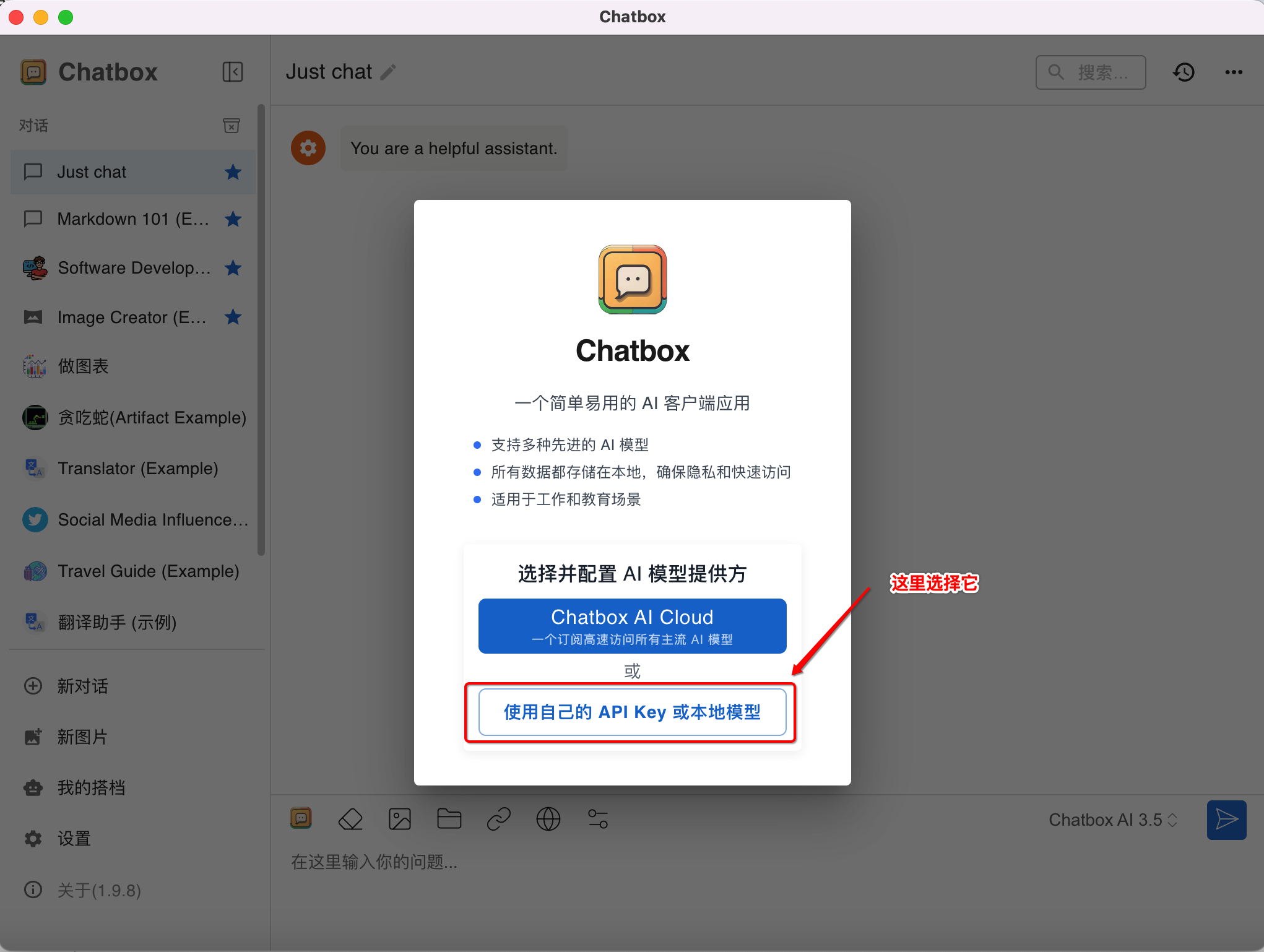This screenshot has width=1264, height=952.
Task: Click the attach image icon
Action: (399, 819)
